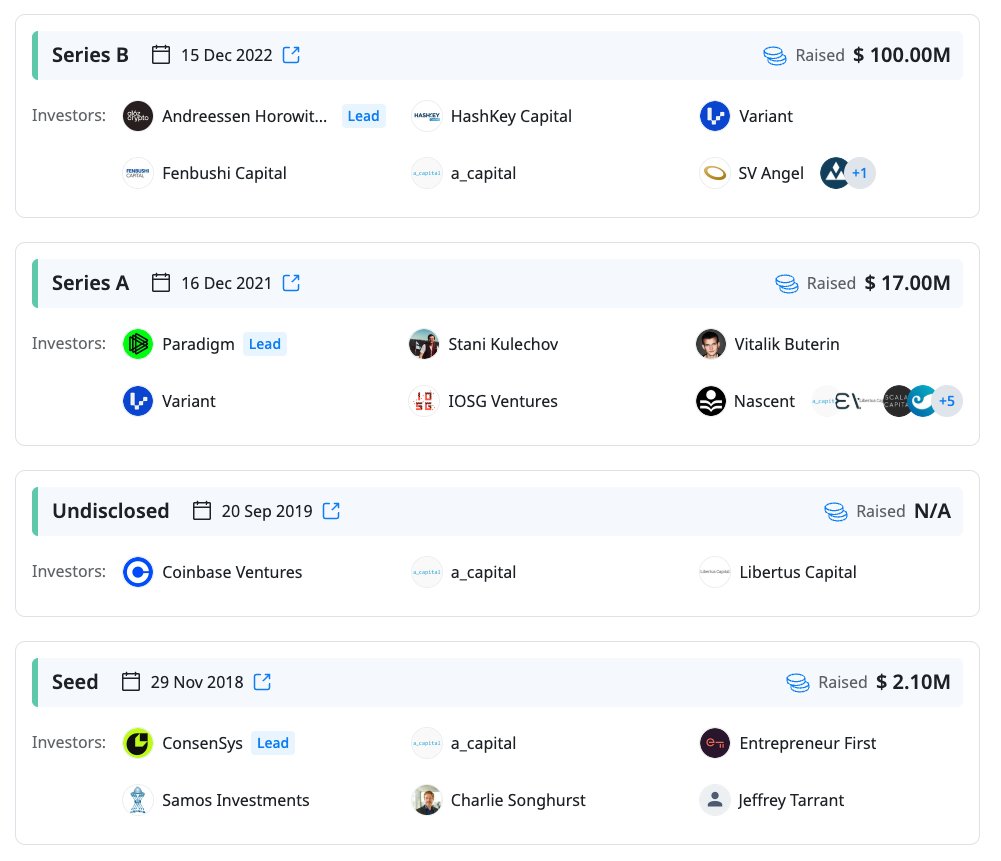1001x861 pixels.
Task: Click the Fenbushi Capital logo
Action: 138,173
